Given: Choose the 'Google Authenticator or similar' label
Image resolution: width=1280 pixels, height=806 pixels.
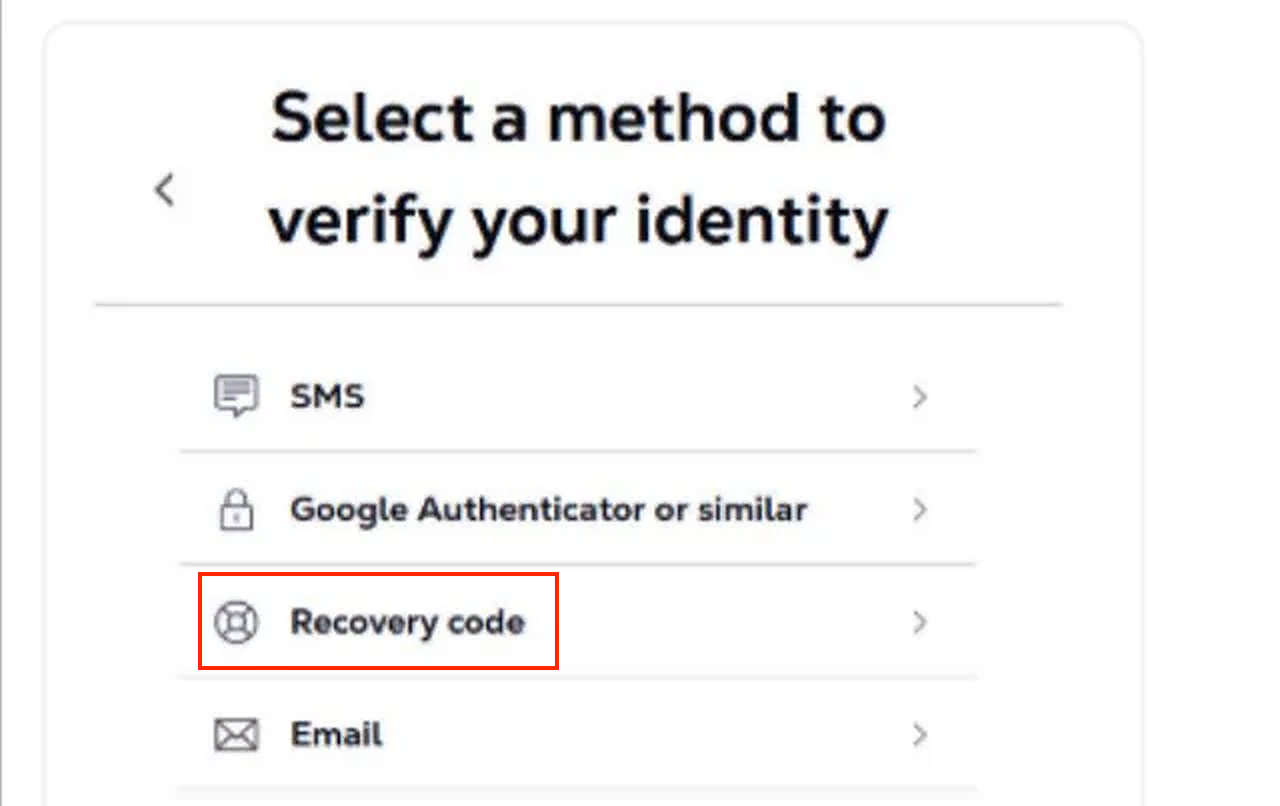Looking at the screenshot, I should coord(548,510).
